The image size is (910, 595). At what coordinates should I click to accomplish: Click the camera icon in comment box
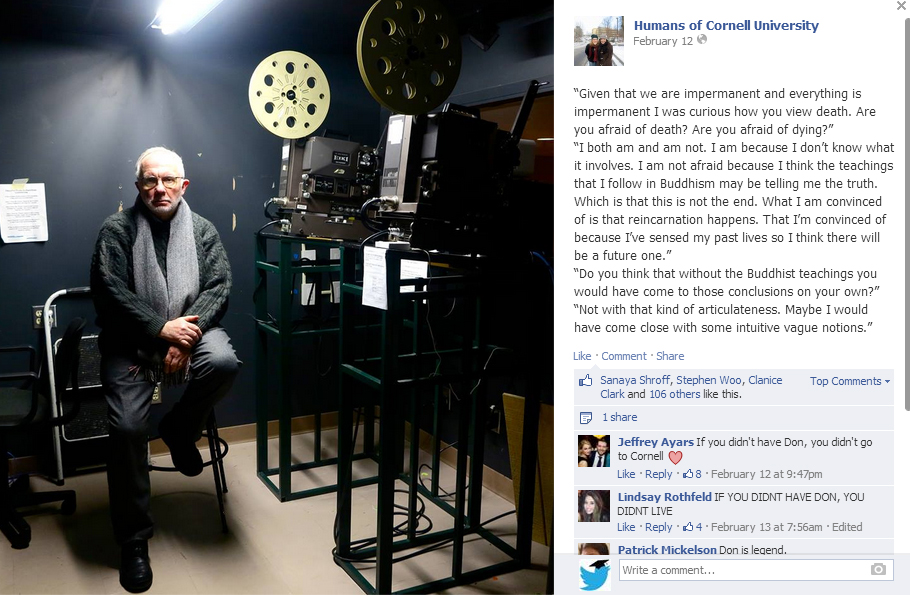click(x=878, y=569)
